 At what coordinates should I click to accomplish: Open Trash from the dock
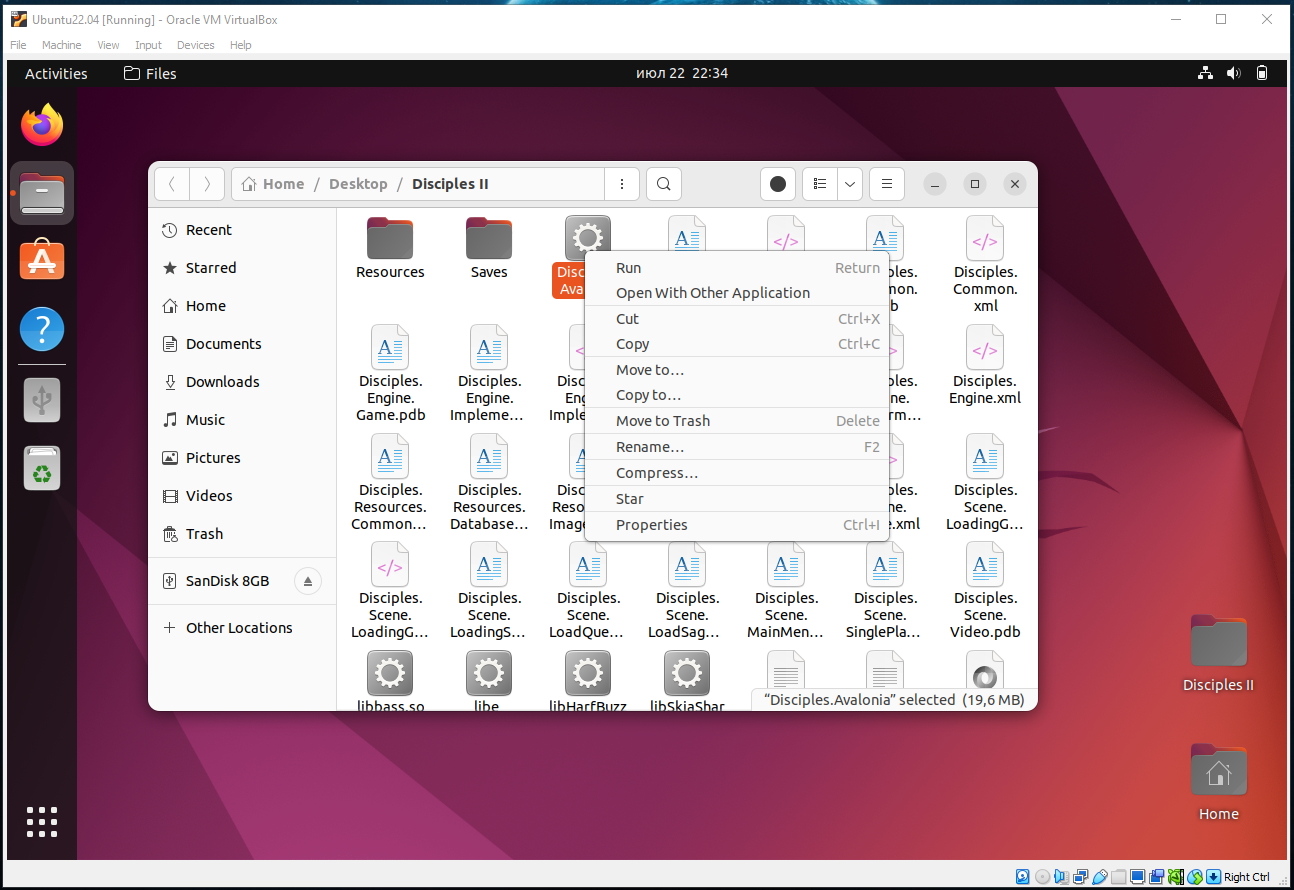pos(42,468)
